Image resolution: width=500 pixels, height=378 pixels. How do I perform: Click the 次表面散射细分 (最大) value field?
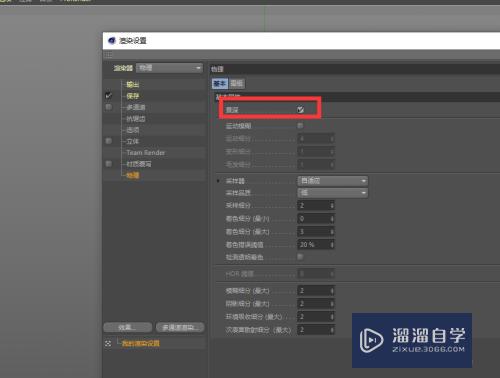(x=316, y=330)
